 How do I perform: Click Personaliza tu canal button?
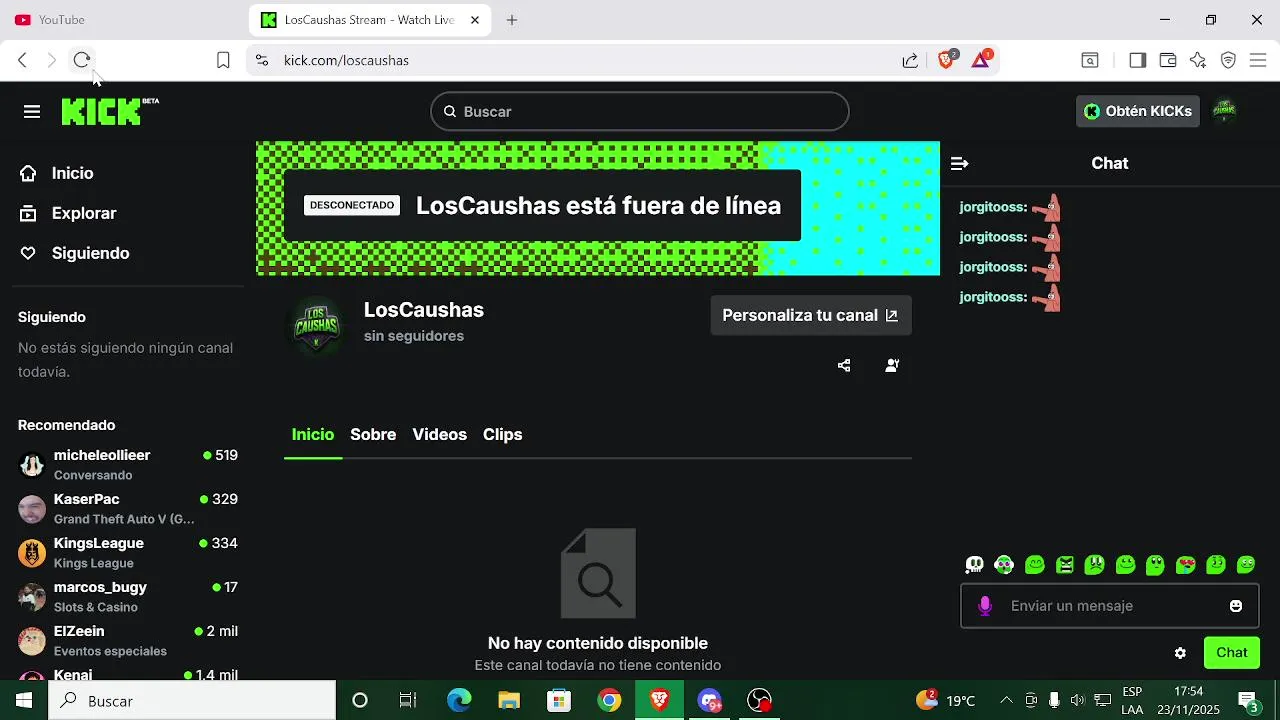(811, 315)
